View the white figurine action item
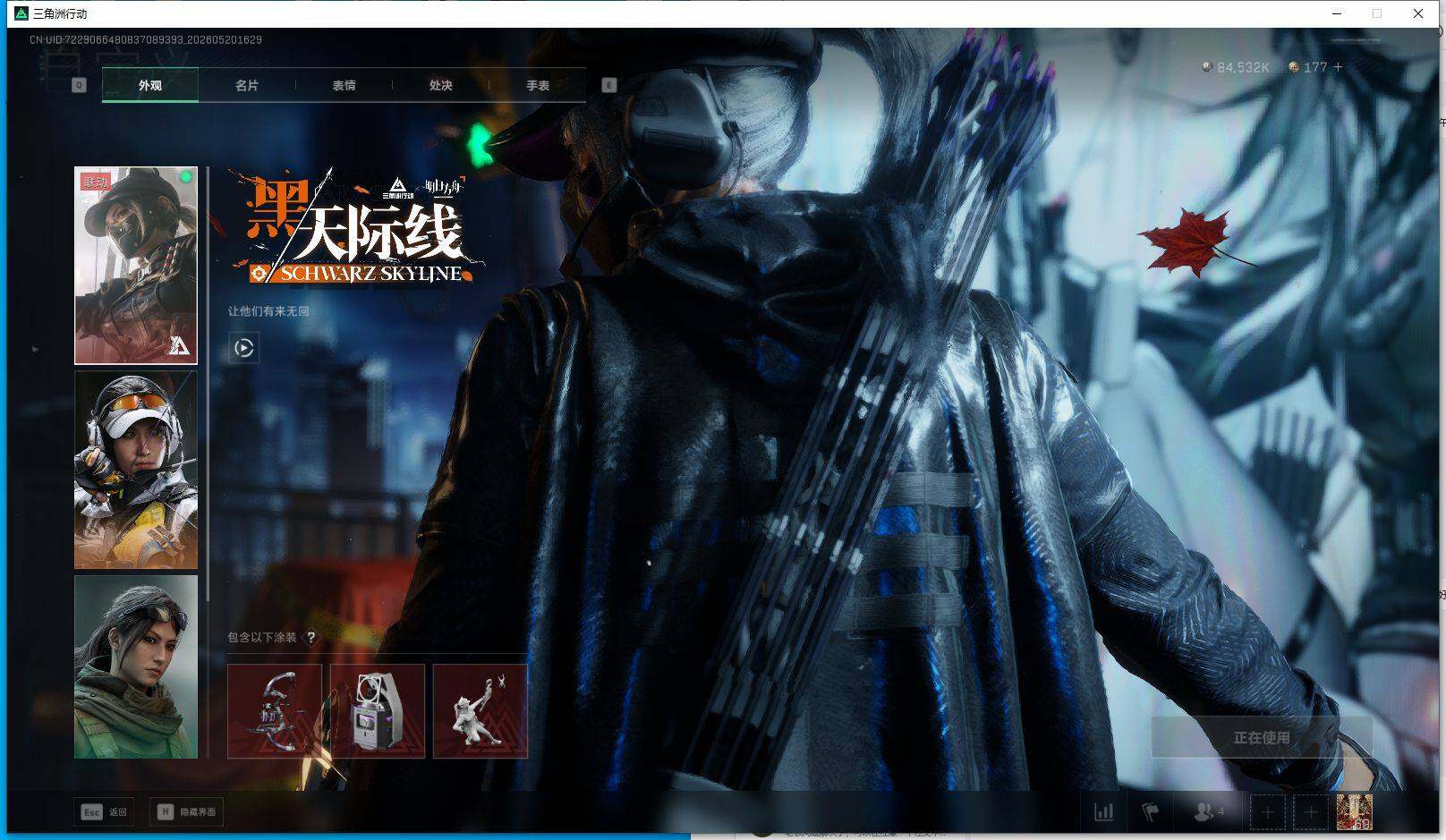Image resolution: width=1446 pixels, height=840 pixels. pyautogui.click(x=481, y=711)
